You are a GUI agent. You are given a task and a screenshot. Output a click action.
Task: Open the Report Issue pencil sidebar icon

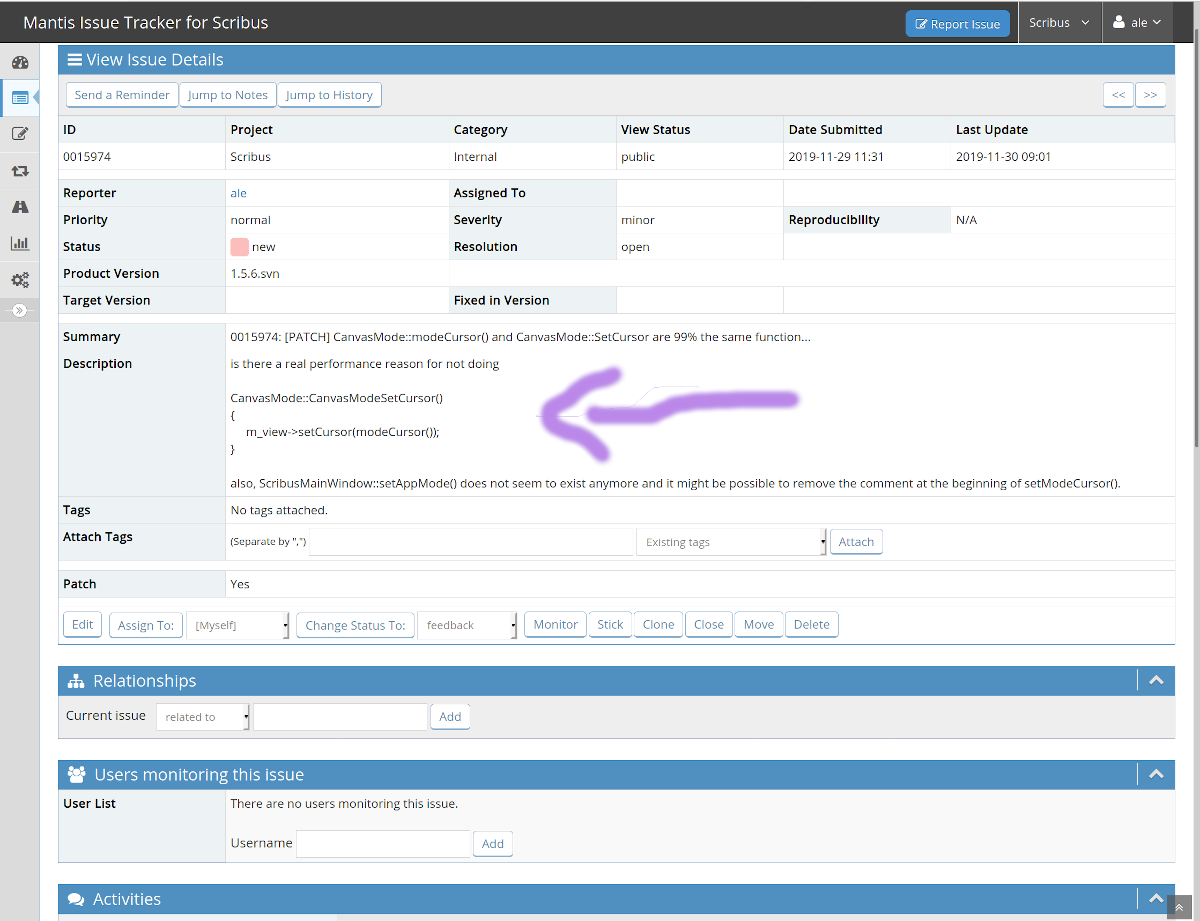(19, 134)
